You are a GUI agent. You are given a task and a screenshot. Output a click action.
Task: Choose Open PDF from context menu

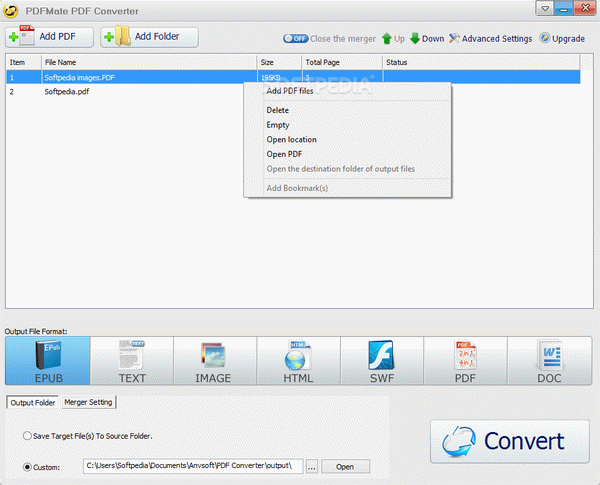click(x=347, y=154)
